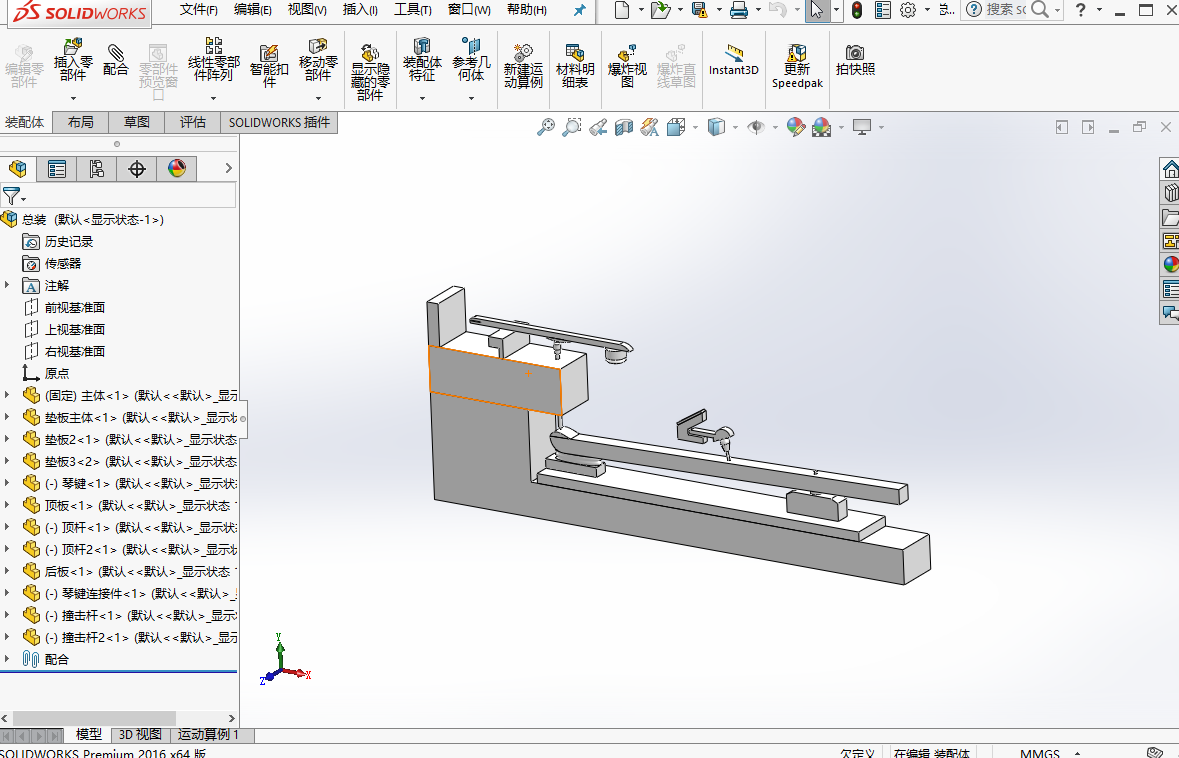Take a snapshot with the 拍快照 icon

pos(855,60)
